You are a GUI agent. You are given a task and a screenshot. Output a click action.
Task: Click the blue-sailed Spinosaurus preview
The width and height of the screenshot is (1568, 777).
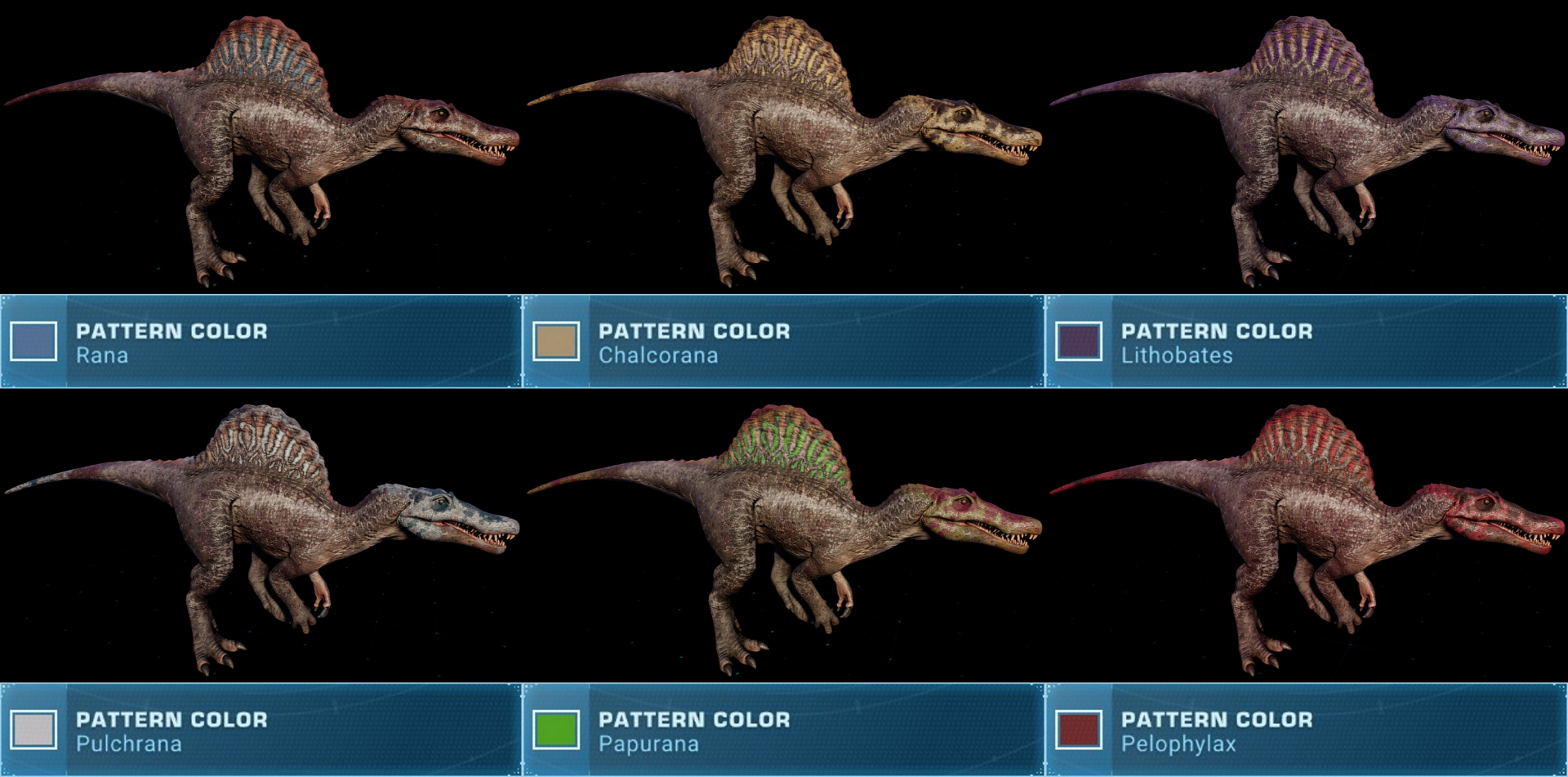pos(261,151)
